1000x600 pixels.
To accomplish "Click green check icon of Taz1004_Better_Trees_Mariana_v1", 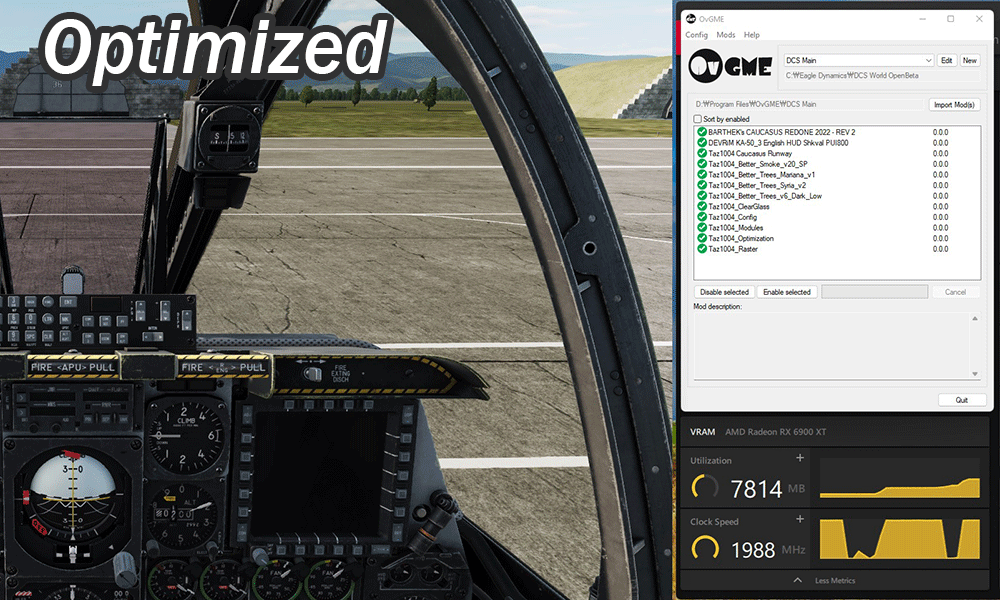I will coord(702,175).
